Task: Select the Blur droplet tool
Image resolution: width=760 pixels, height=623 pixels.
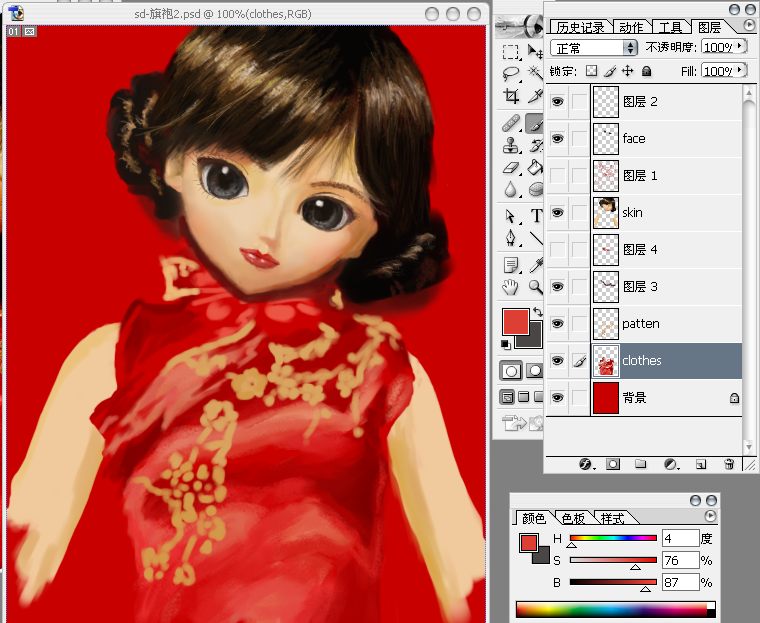Action: [510, 189]
